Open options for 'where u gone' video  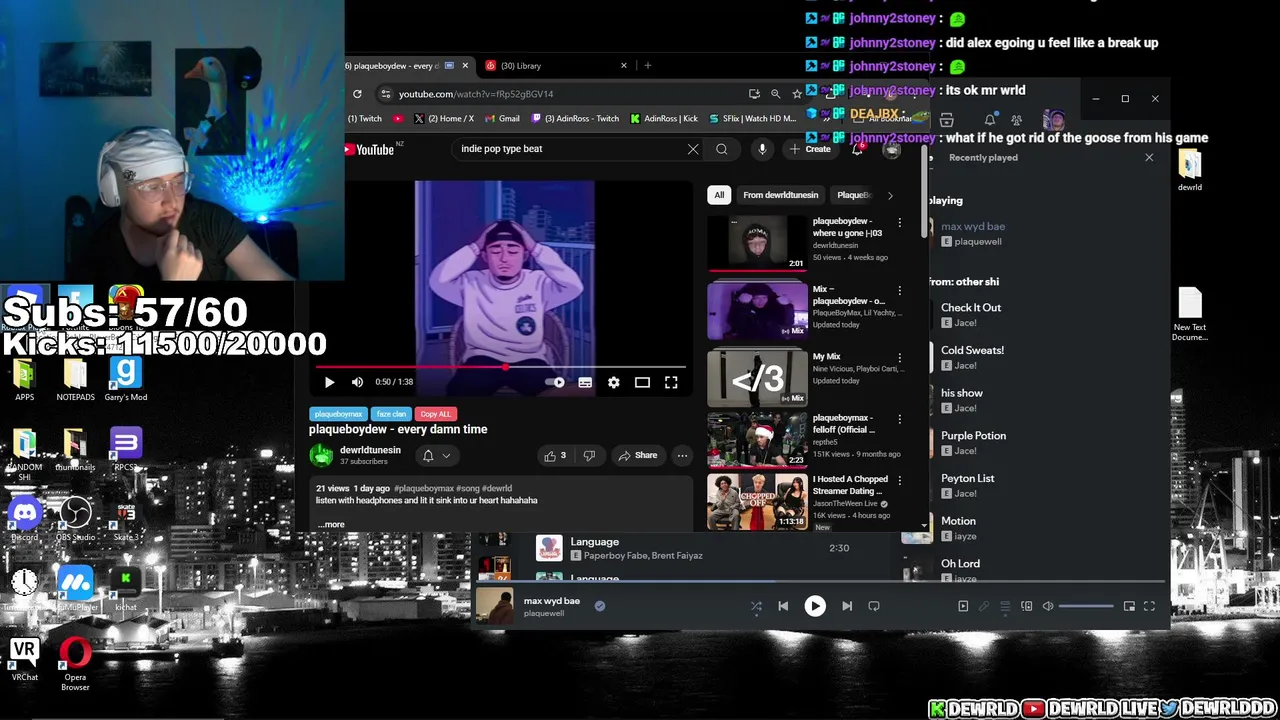coord(899,223)
